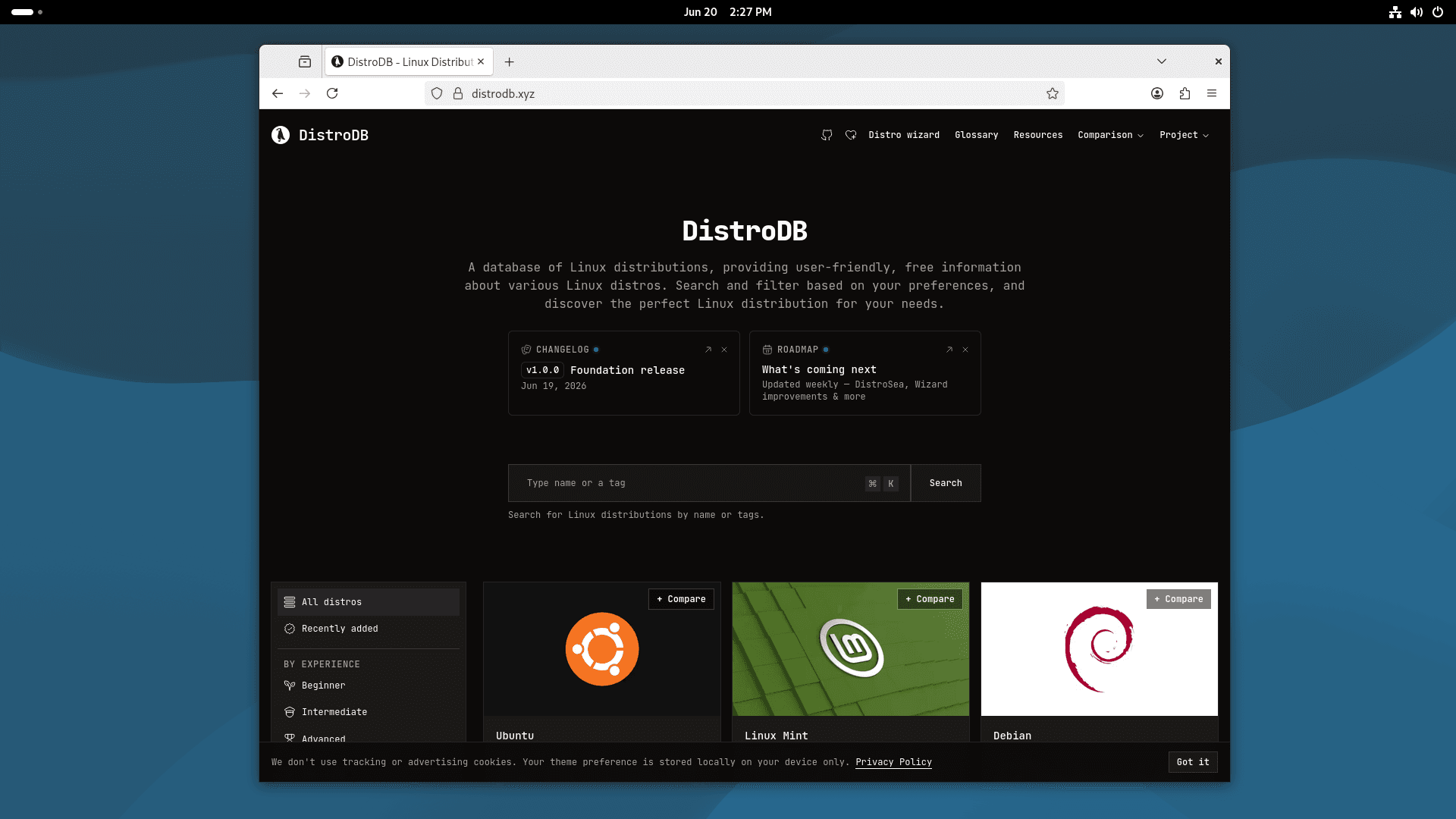Open the roadmap card's external link arrow
This screenshot has width=1456, height=819.
pyautogui.click(x=949, y=350)
